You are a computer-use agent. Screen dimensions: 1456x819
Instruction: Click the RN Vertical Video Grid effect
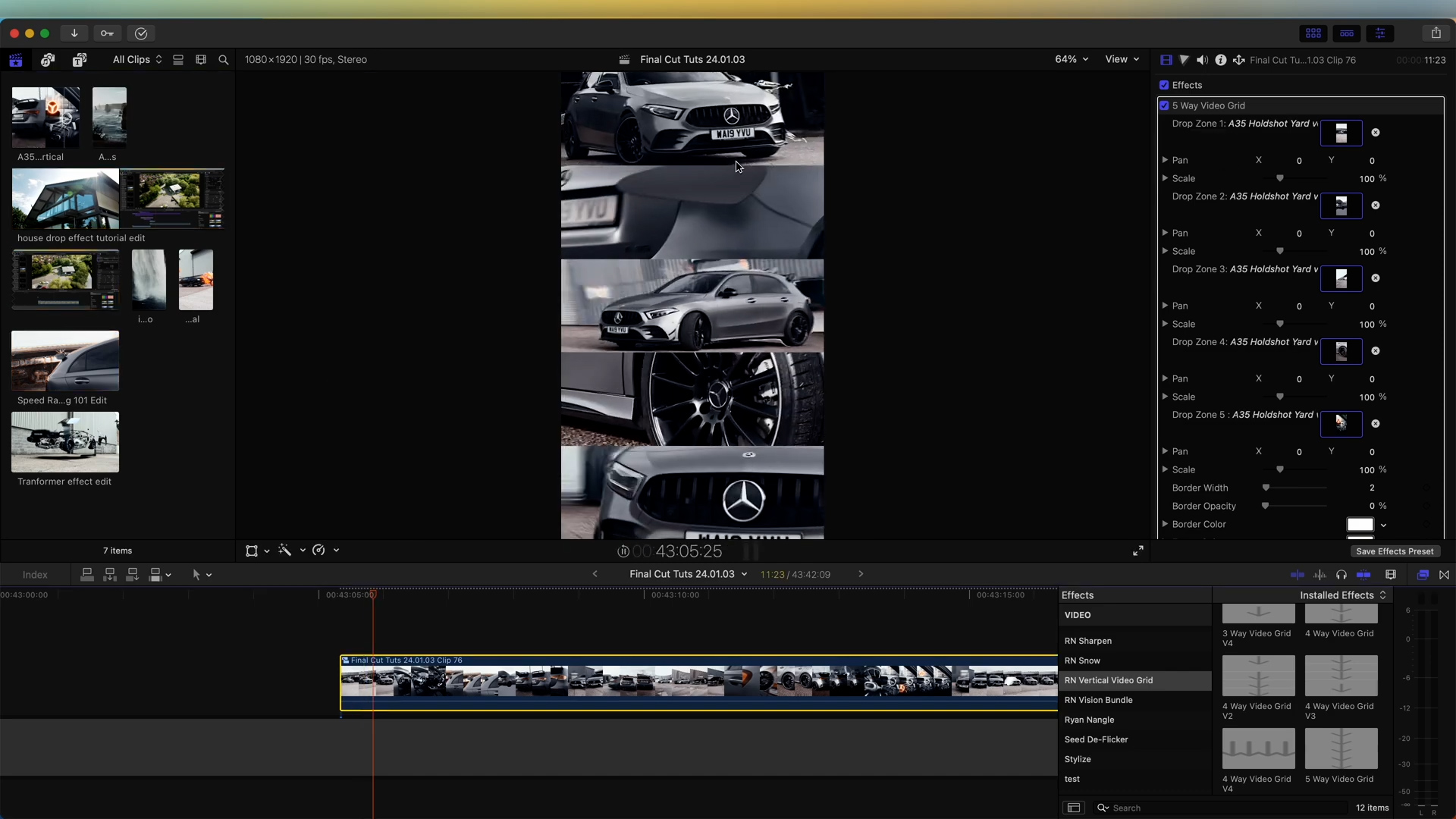click(1108, 680)
